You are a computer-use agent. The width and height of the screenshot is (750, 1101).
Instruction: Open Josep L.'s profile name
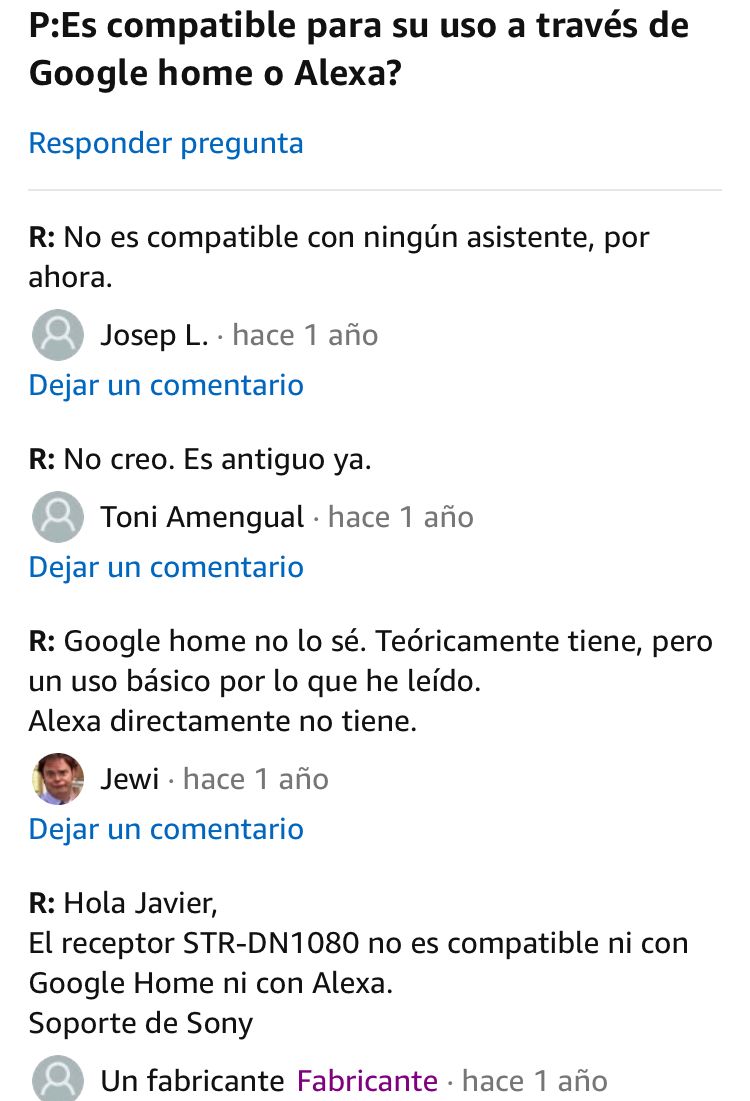154,335
